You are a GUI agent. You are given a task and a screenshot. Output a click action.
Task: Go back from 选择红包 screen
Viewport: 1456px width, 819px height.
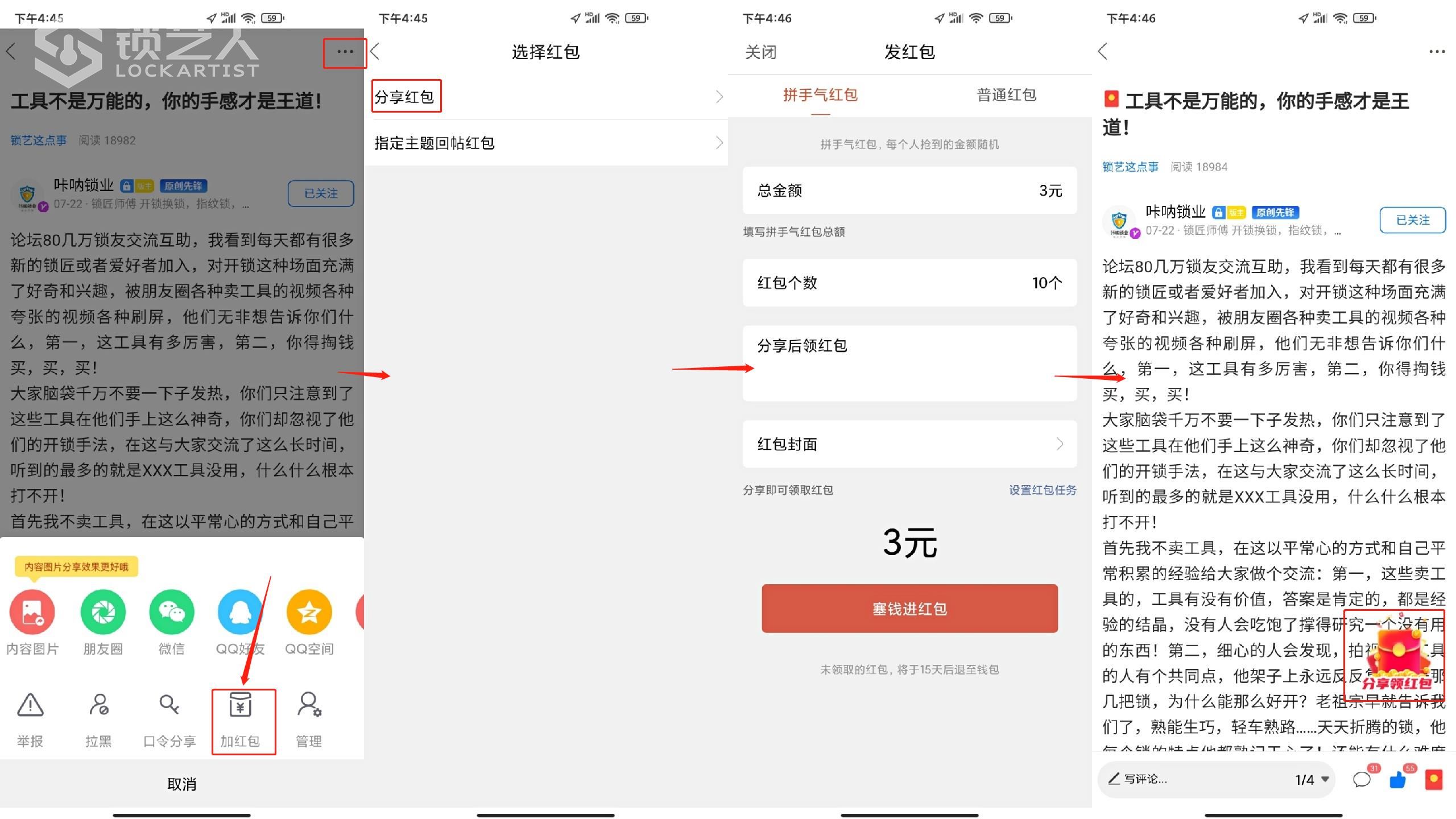[x=375, y=52]
